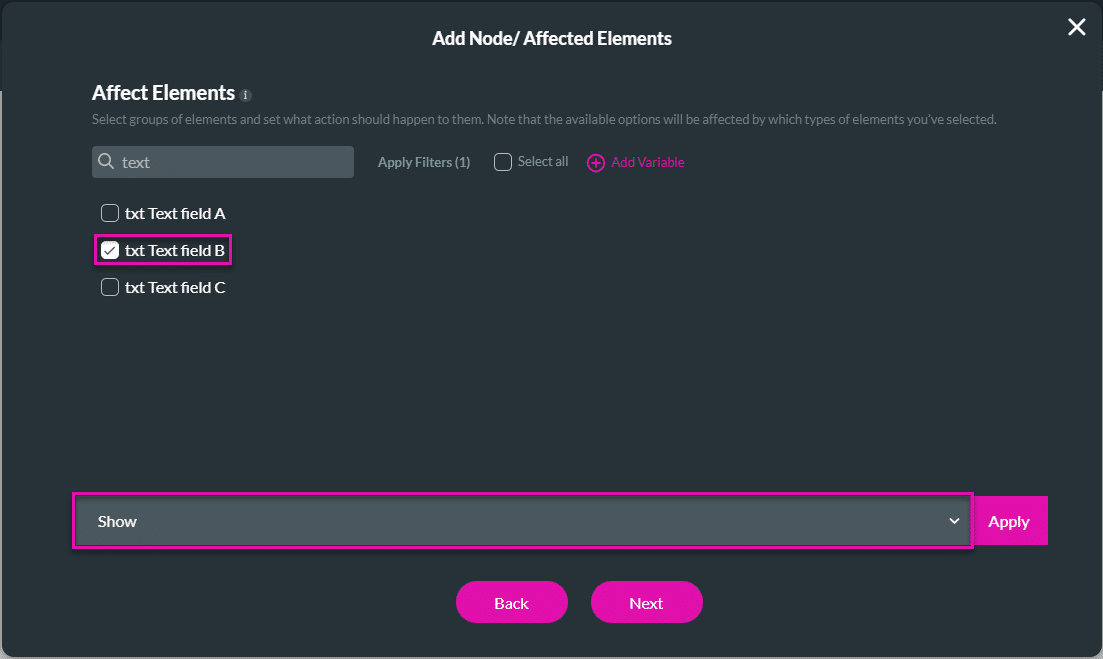Click the "txt Text field C" label

click(x=175, y=287)
